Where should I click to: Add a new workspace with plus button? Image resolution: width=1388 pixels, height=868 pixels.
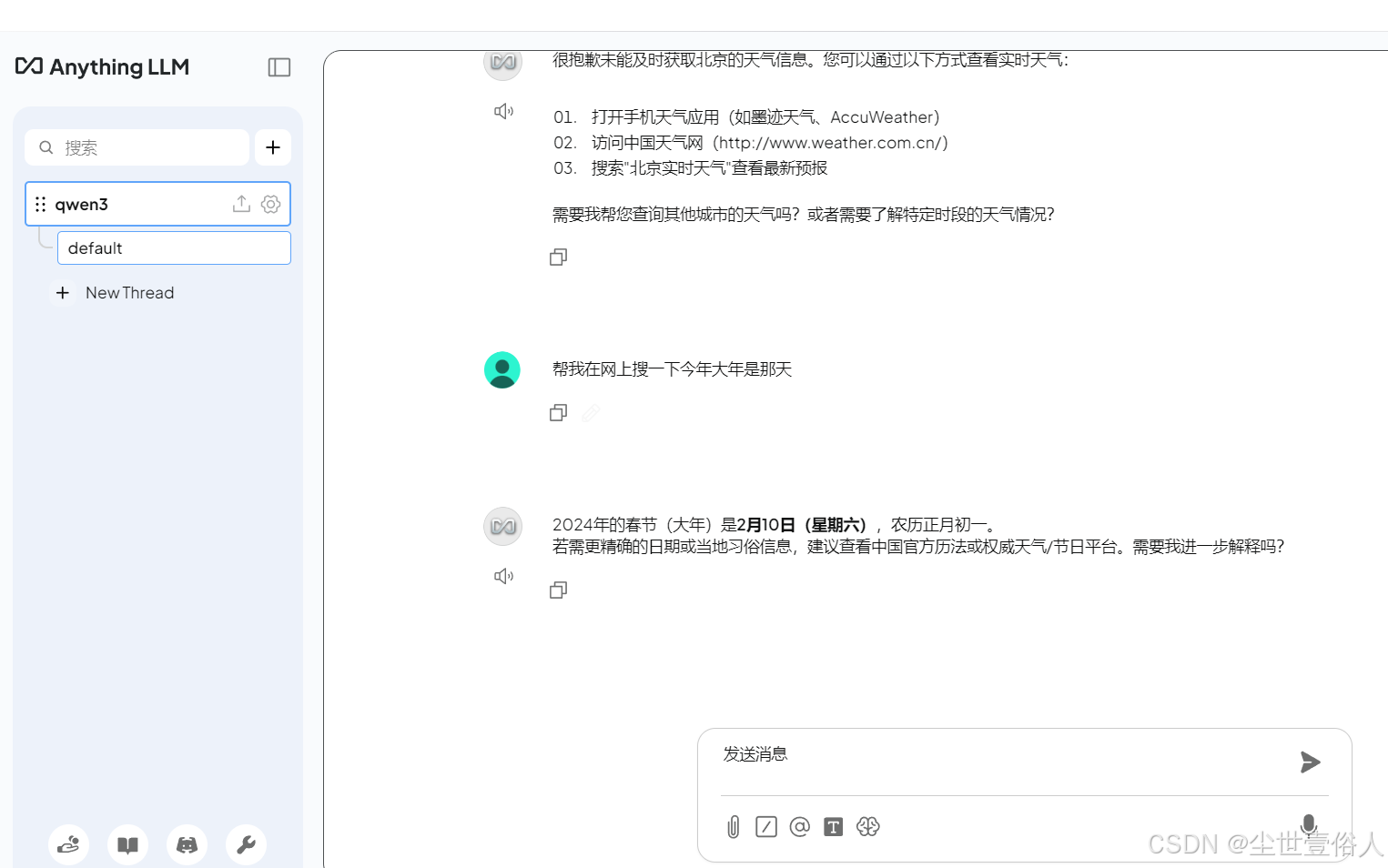[x=273, y=147]
